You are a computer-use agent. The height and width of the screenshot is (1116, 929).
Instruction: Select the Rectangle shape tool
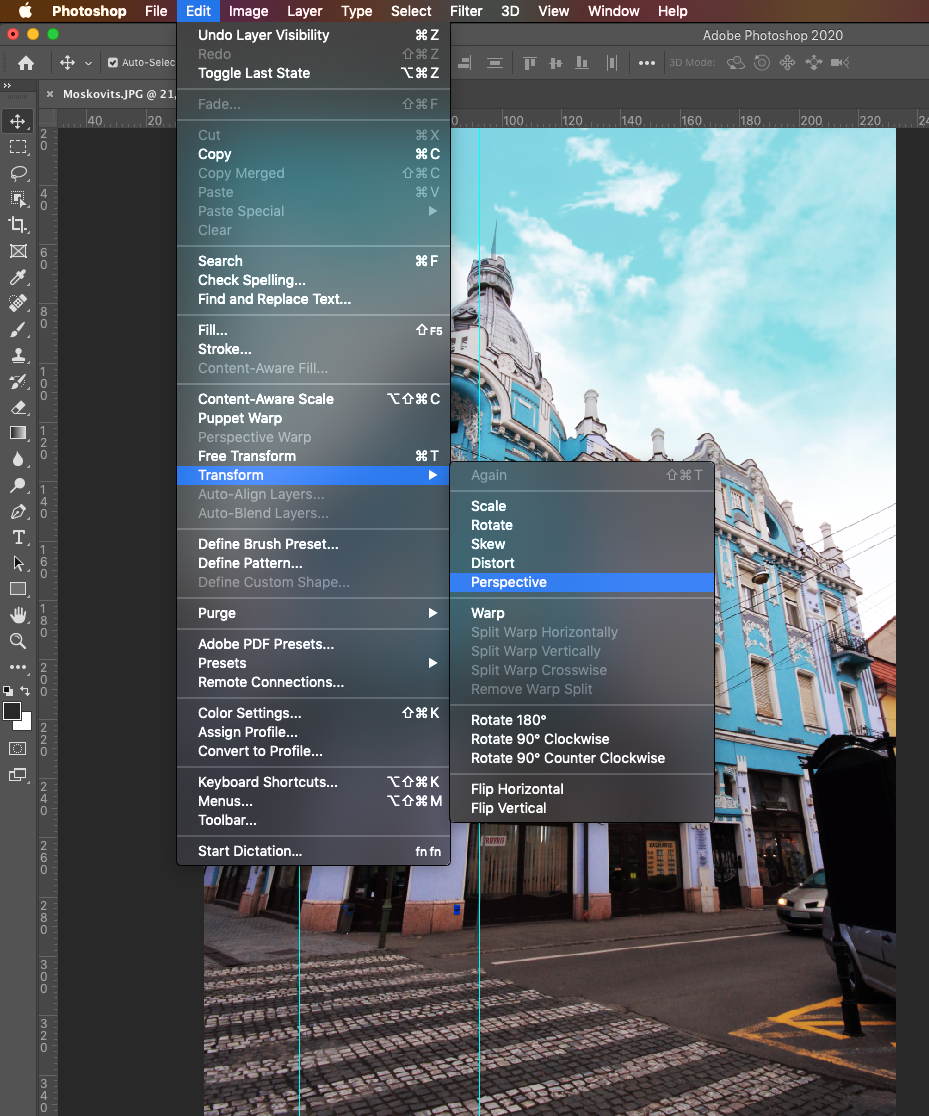click(18, 589)
